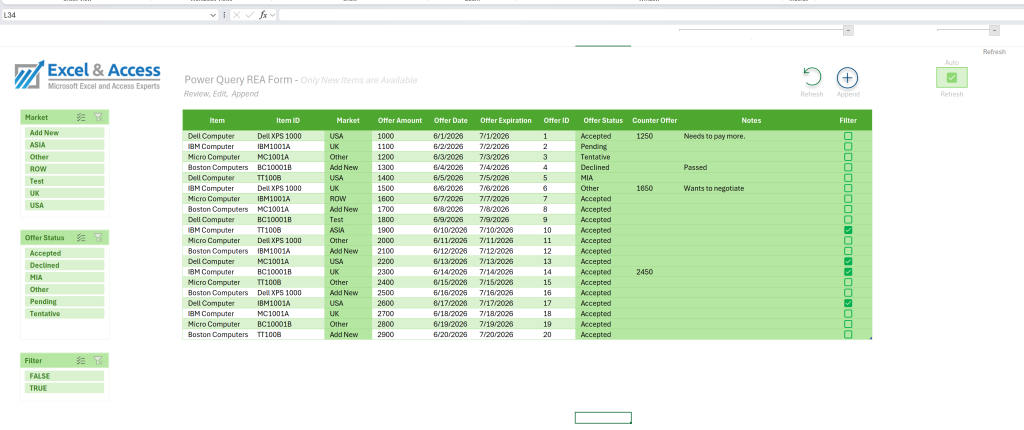Uncheck Filter box for Offer ID 10
The height and width of the screenshot is (430, 1024).
point(848,230)
